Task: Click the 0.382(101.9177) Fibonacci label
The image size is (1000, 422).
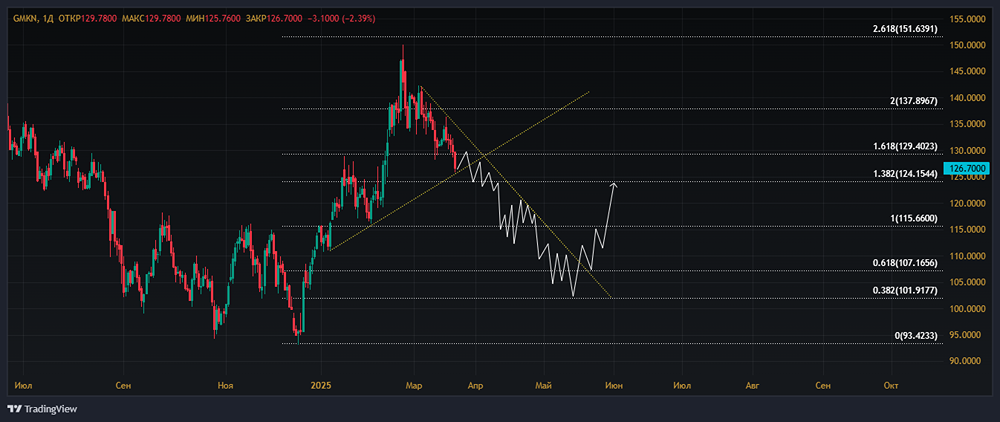Action: (x=907, y=291)
